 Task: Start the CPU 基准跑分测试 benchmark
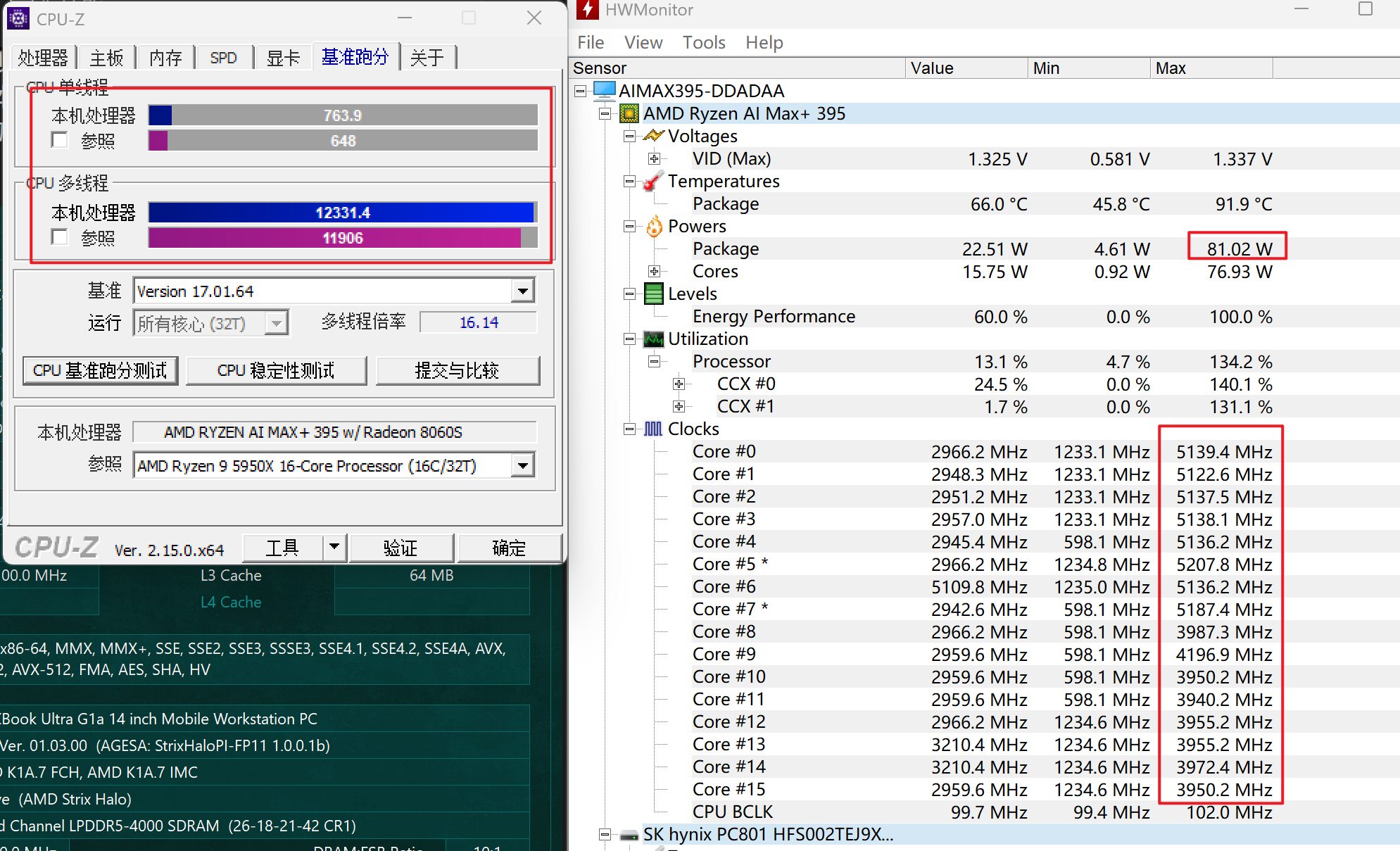100,370
